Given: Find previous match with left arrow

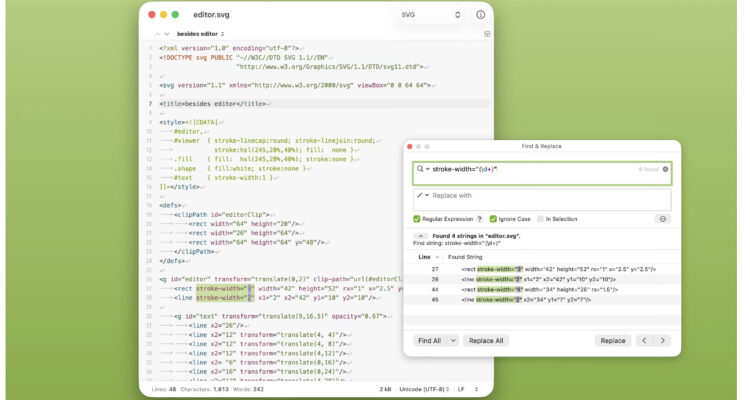Looking at the screenshot, I should [643, 340].
